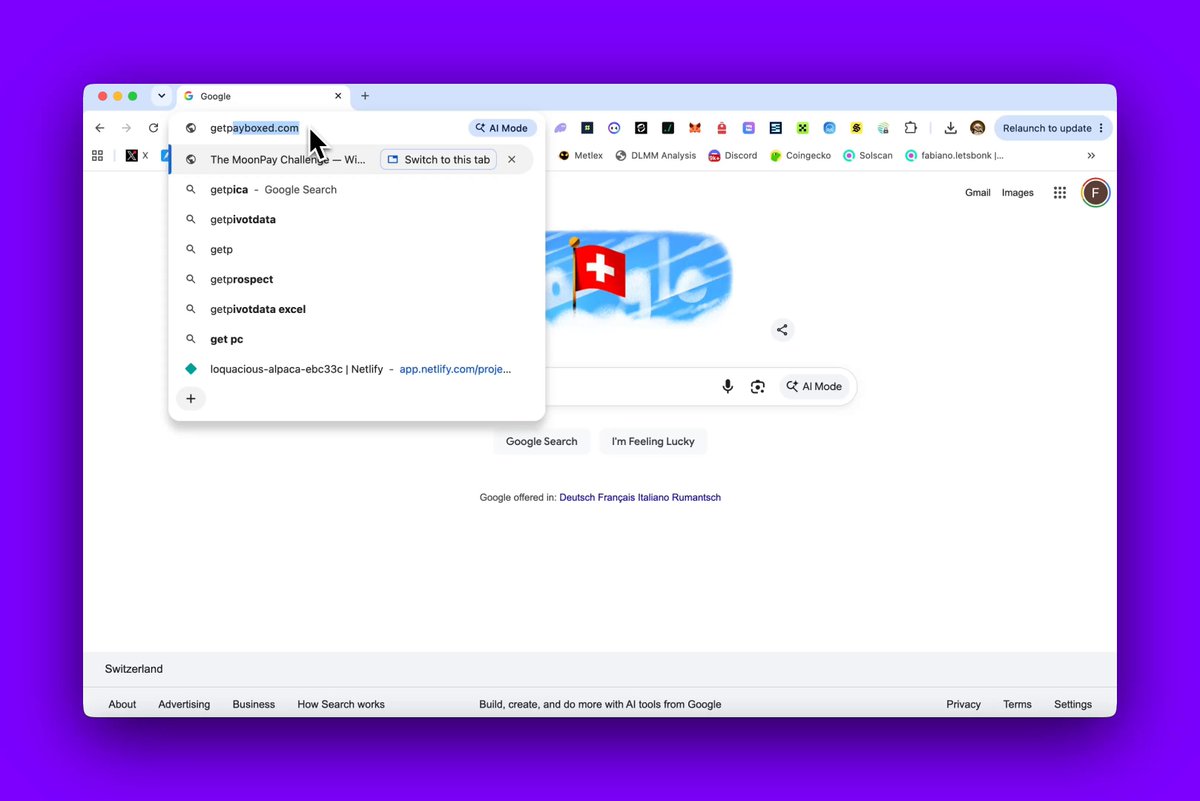The image size is (1200, 801).
Task: Click AI Mode in the address bar
Action: pos(502,128)
